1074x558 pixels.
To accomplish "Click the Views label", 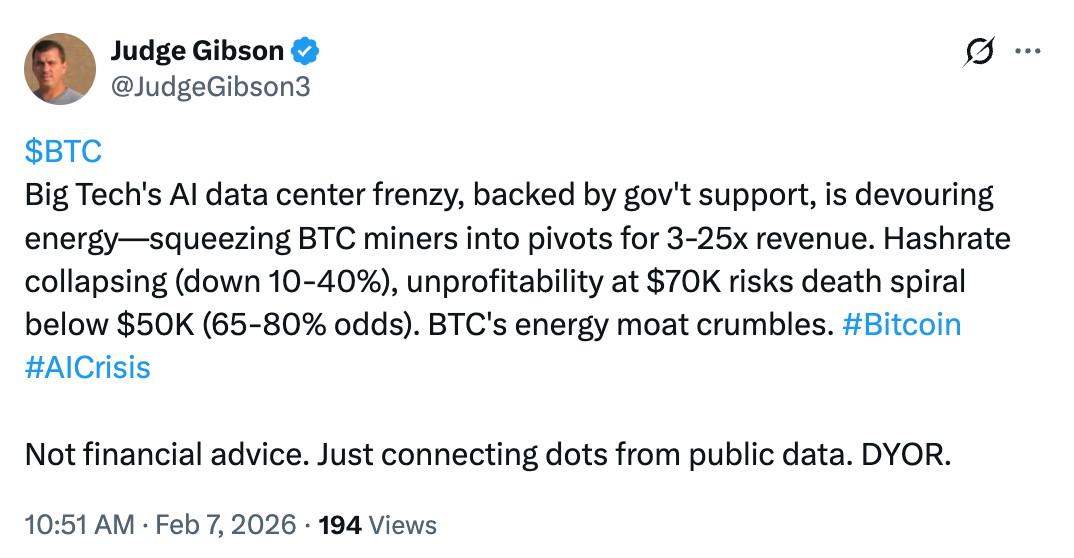I will [x=402, y=524].
